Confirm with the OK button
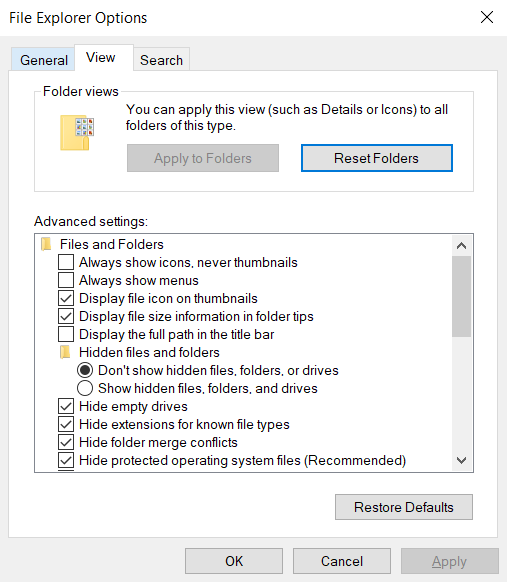The height and width of the screenshot is (582, 507). click(234, 561)
